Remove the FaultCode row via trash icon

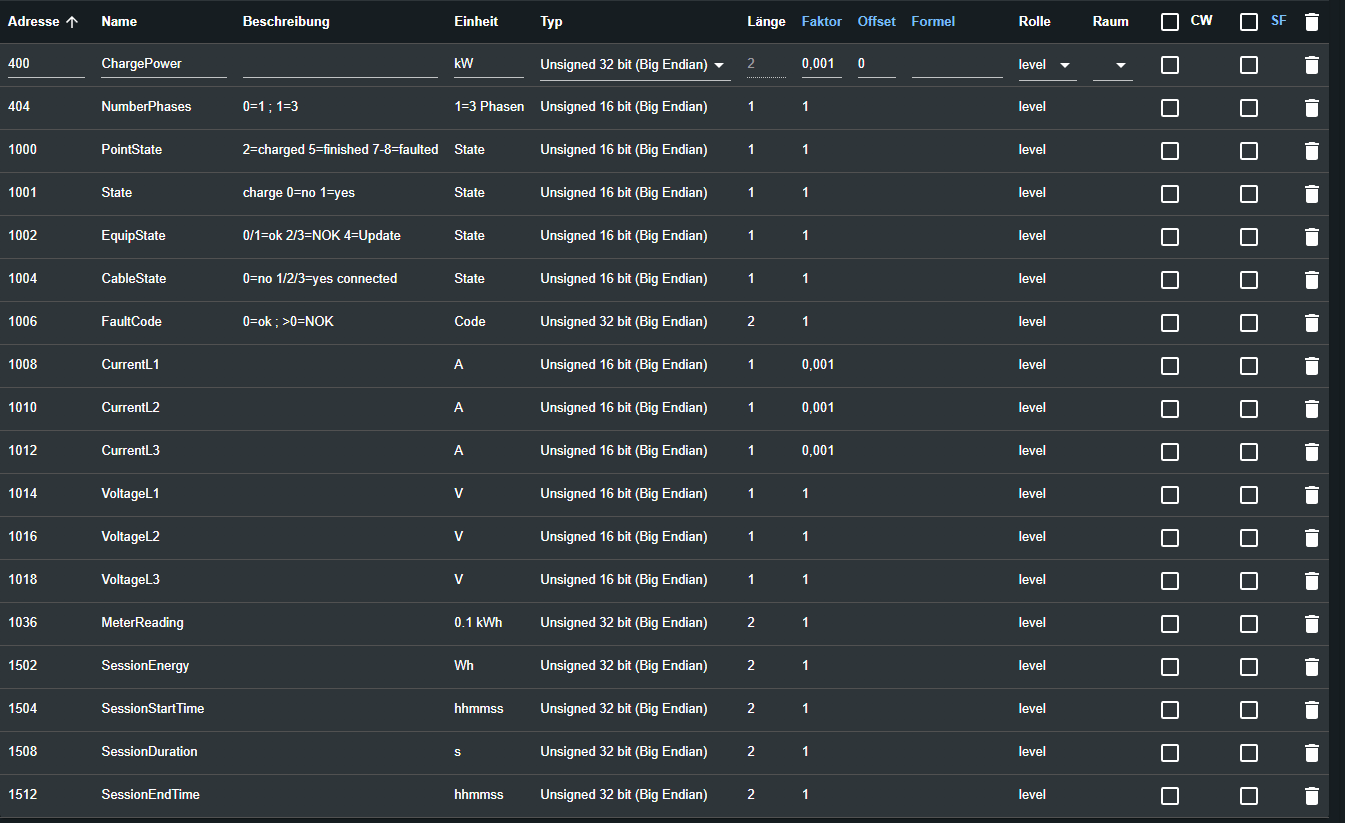1312,323
